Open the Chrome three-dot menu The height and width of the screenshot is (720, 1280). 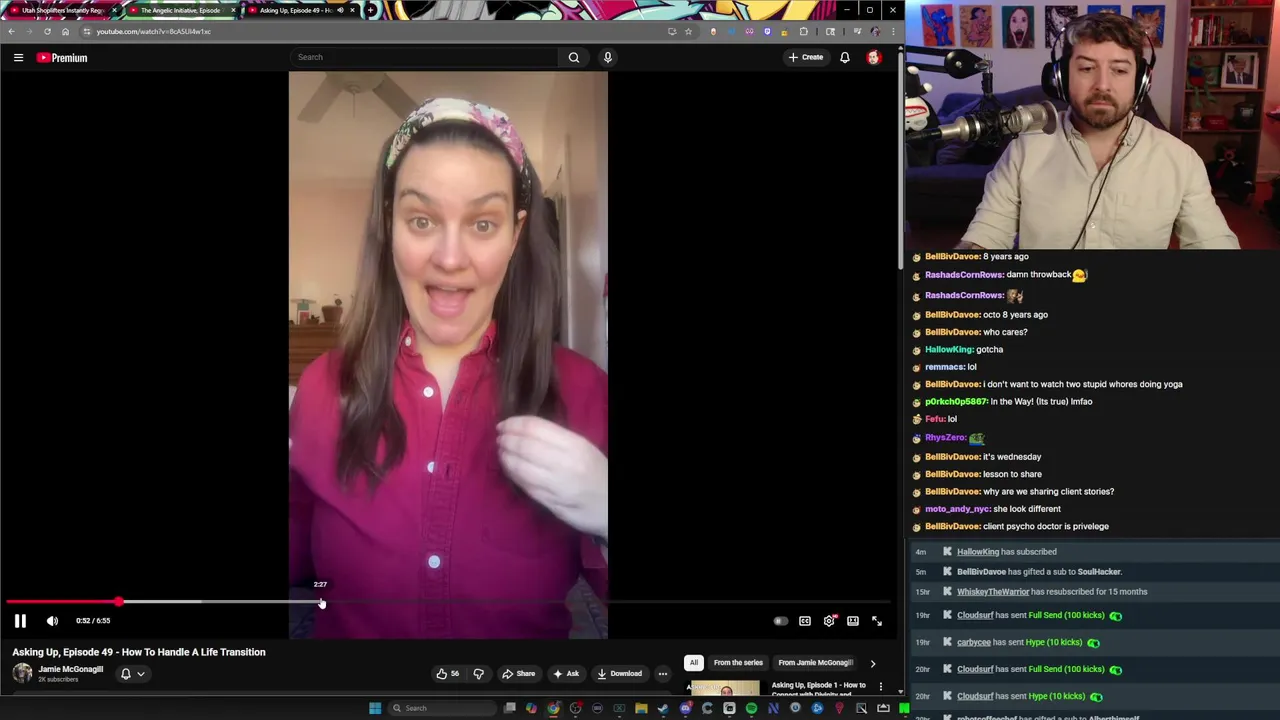(x=893, y=31)
